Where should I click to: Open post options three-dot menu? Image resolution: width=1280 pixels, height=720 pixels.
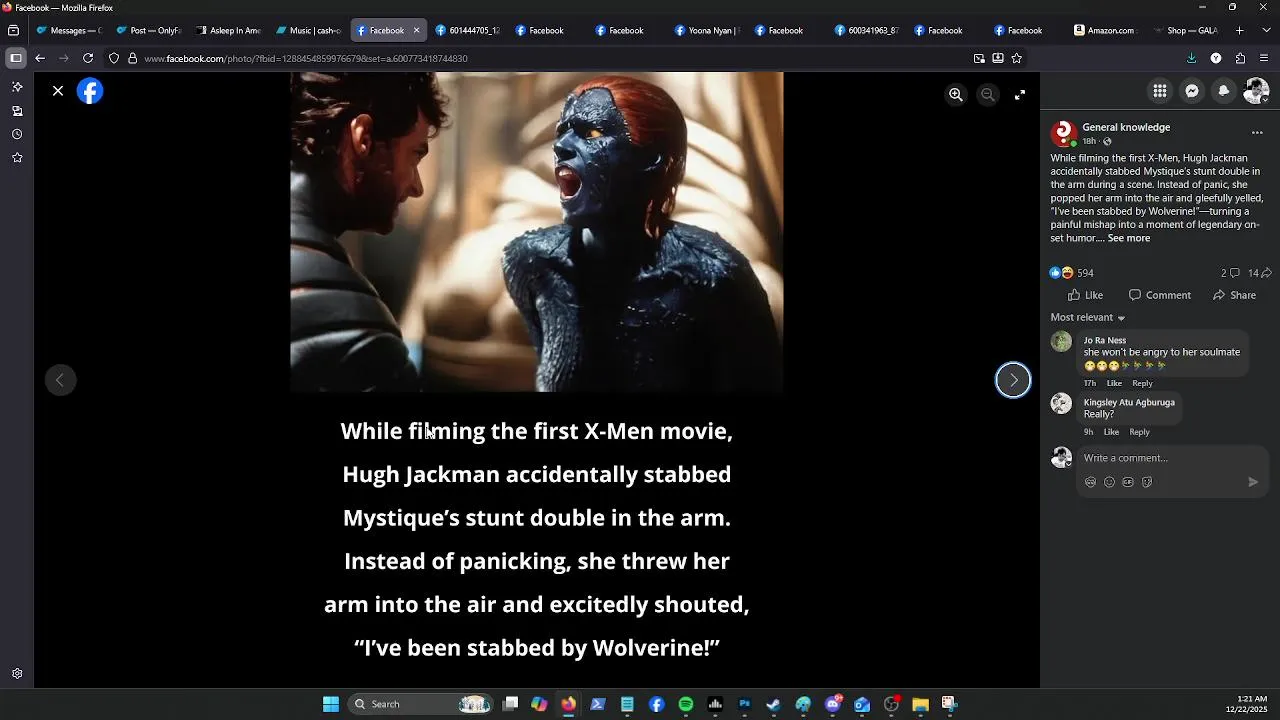(1257, 132)
